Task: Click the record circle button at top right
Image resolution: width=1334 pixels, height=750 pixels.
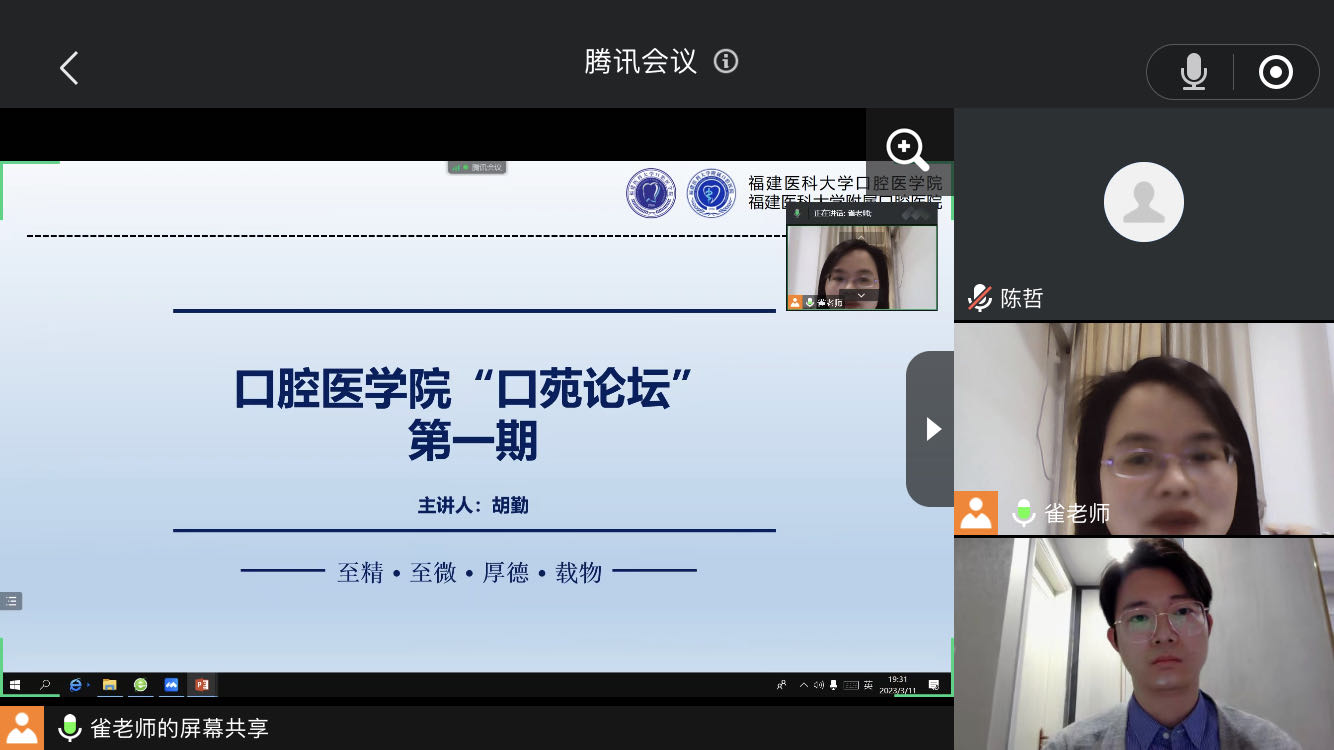Action: pyautogui.click(x=1276, y=72)
